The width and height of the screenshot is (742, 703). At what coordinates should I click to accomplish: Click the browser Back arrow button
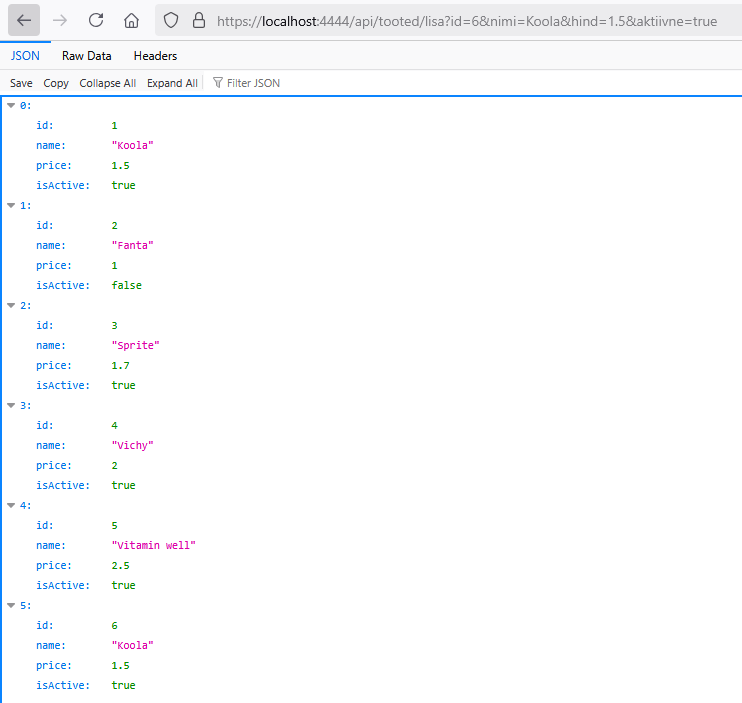(24, 20)
